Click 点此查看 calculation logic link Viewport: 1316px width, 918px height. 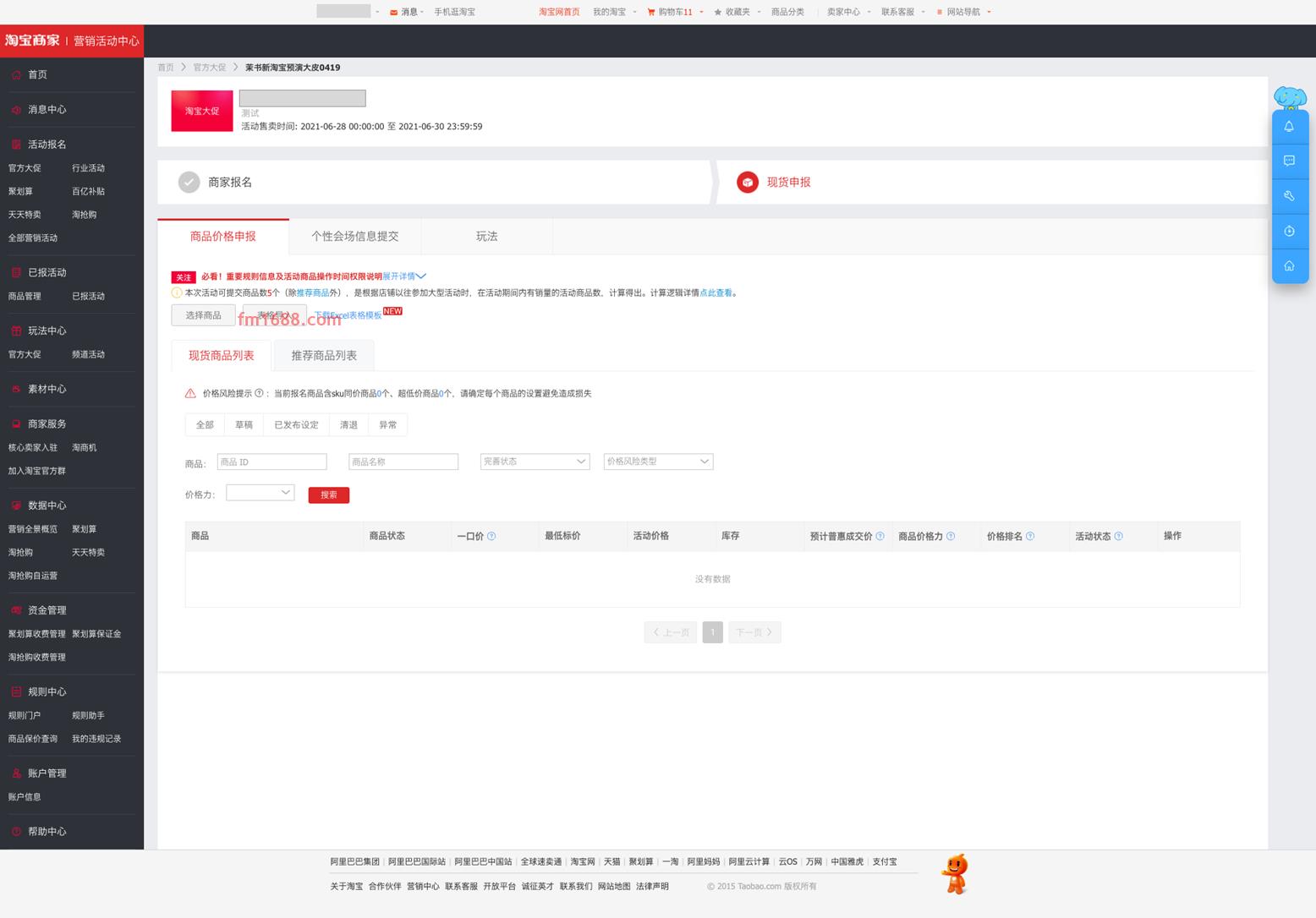tap(716, 293)
